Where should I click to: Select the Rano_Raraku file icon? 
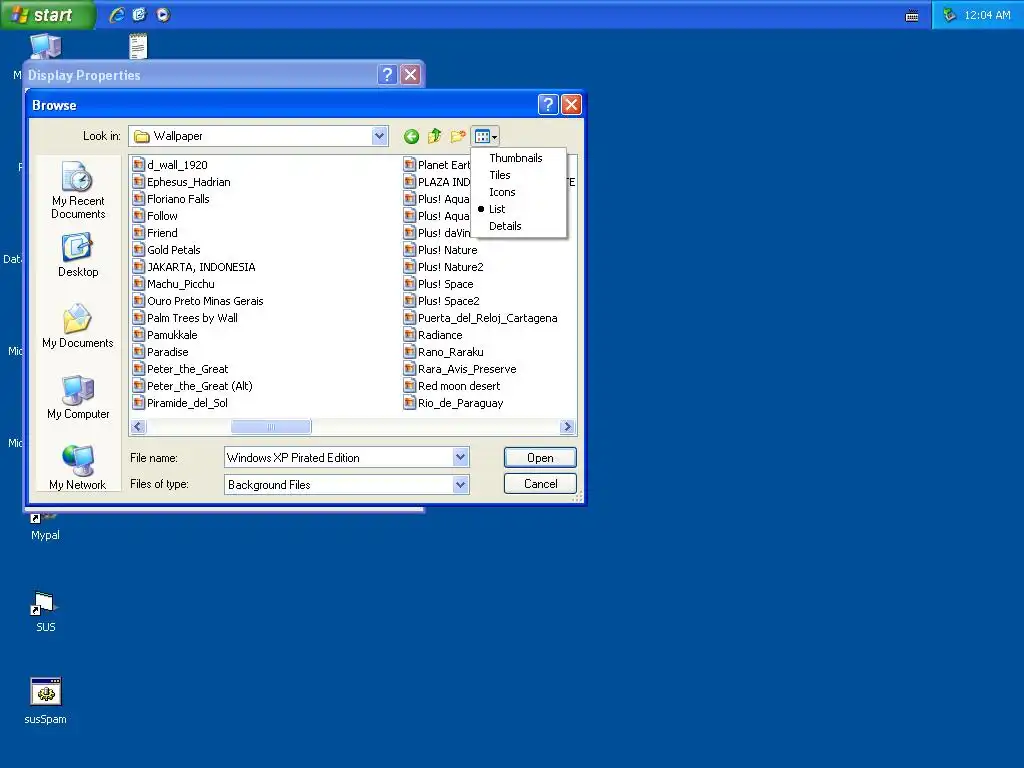[x=409, y=351]
